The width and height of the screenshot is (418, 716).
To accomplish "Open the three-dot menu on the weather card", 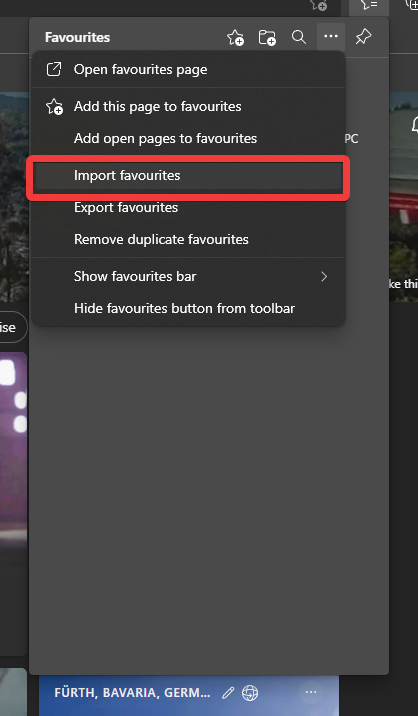I will [311, 692].
